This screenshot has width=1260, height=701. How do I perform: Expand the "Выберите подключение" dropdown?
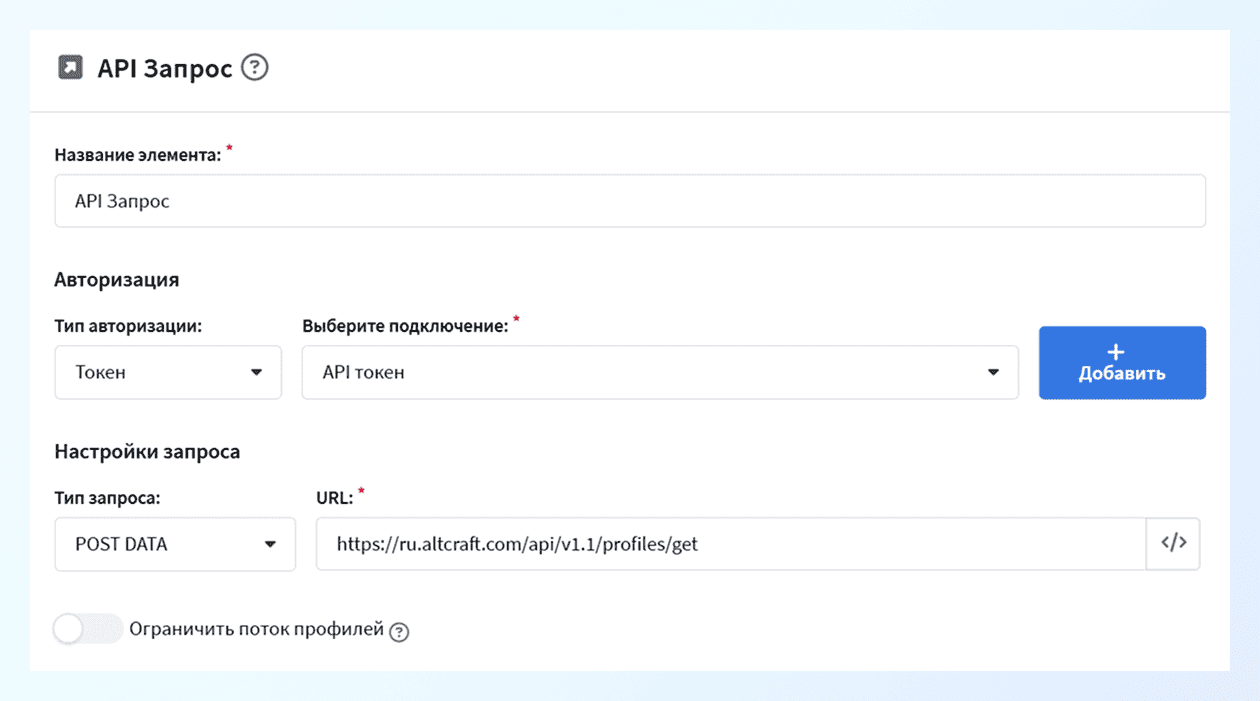click(660, 372)
